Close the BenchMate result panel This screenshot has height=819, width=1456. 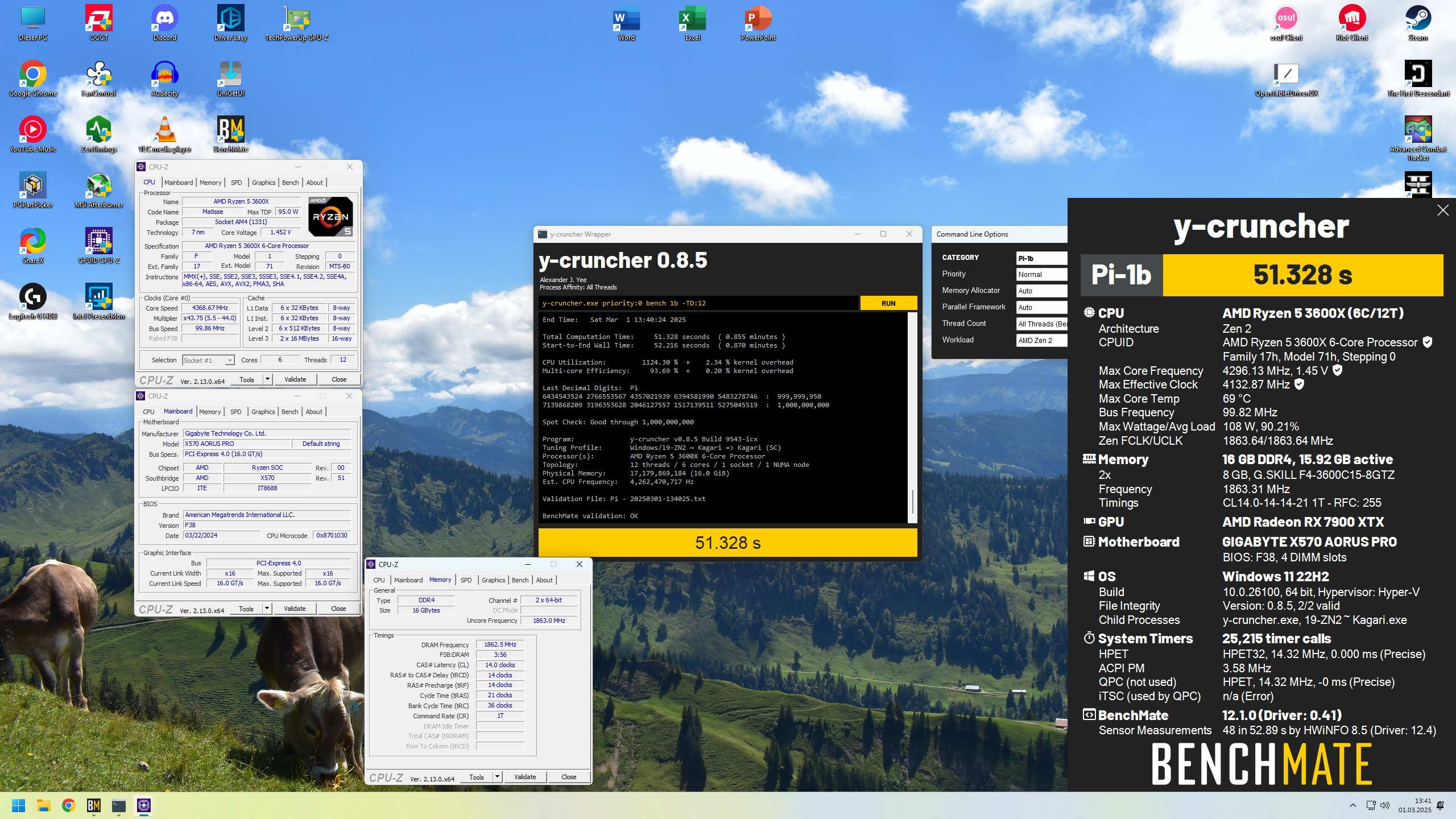coord(1443,210)
